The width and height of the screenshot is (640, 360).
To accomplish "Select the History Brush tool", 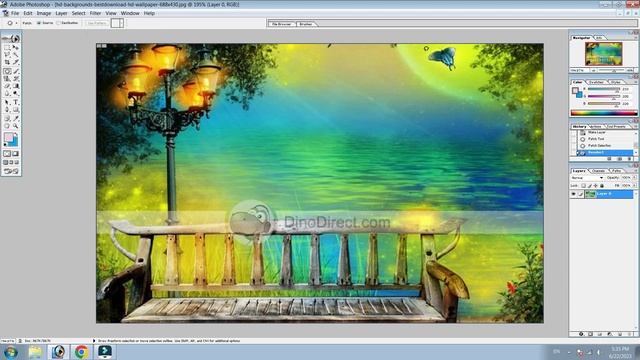I will click(x=16, y=78).
